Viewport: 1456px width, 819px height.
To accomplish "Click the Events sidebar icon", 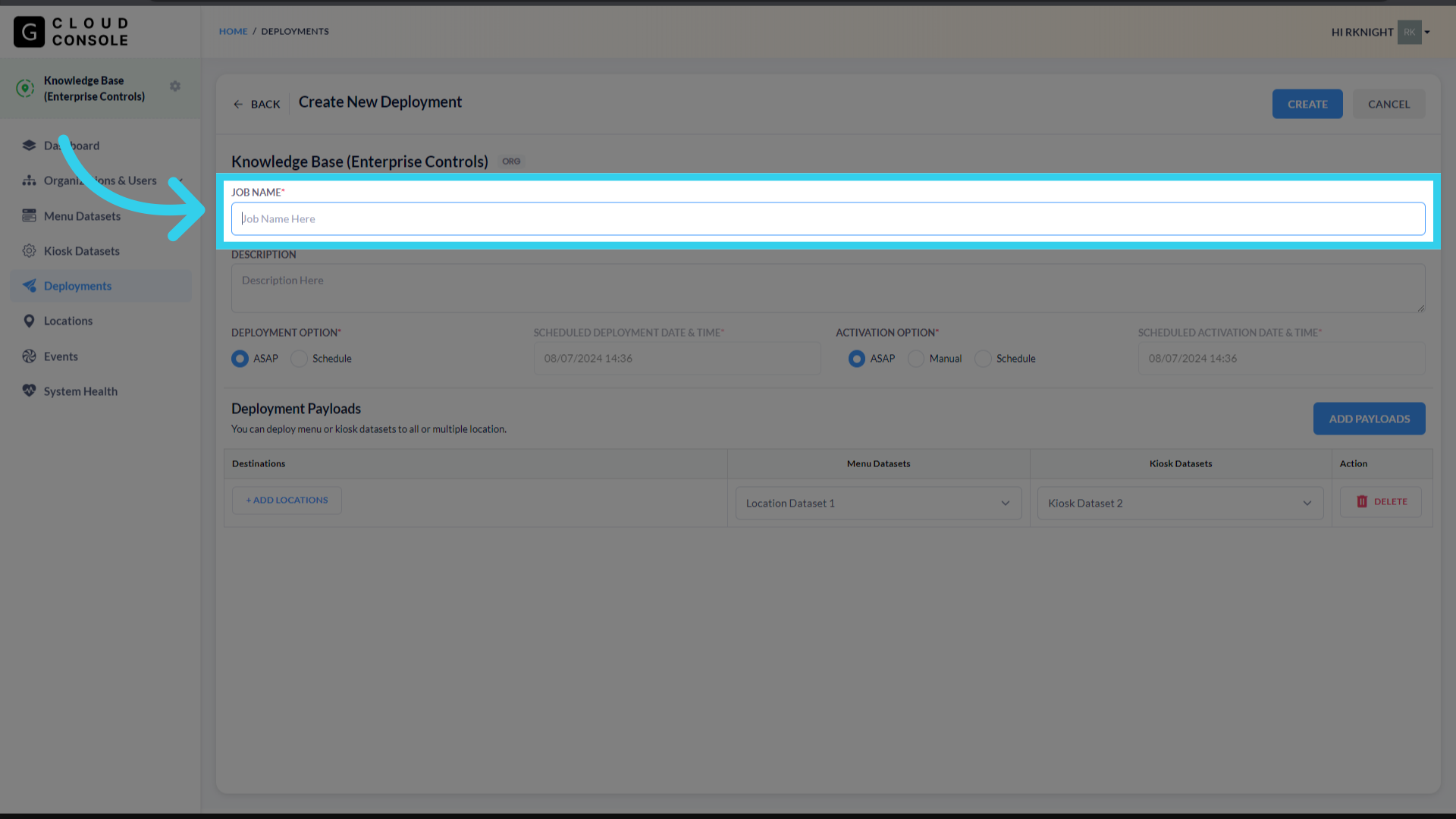I will 29,356.
